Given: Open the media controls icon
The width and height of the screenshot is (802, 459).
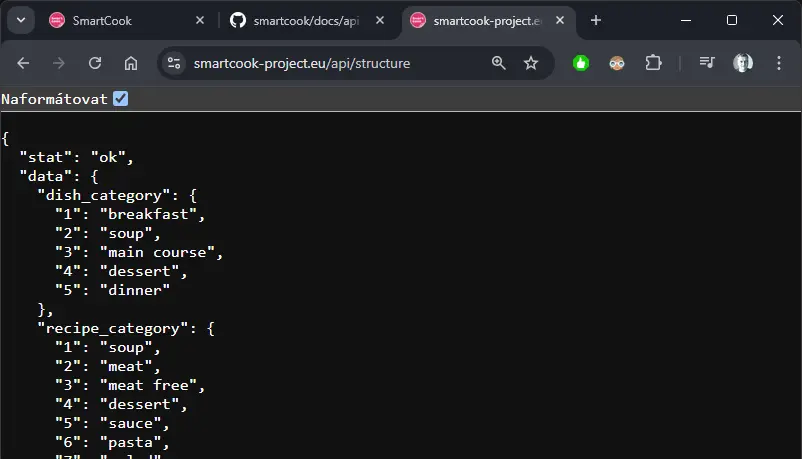Looking at the screenshot, I should click(707, 63).
